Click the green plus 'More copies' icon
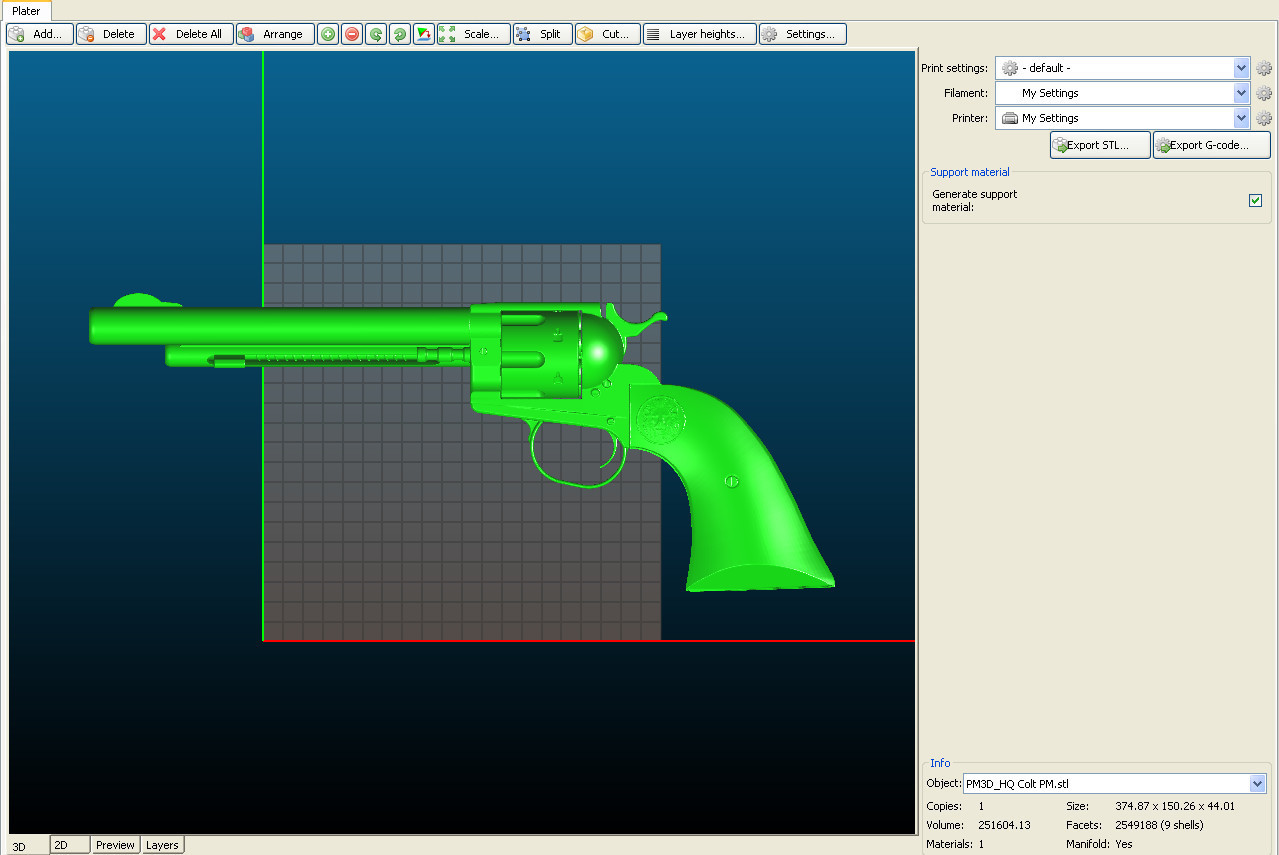Viewport: 1279px width, 855px height. pyautogui.click(x=328, y=34)
